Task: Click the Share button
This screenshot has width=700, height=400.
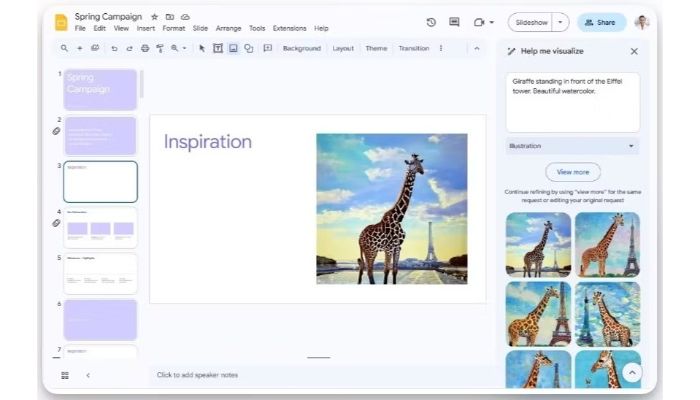Action: click(x=601, y=22)
